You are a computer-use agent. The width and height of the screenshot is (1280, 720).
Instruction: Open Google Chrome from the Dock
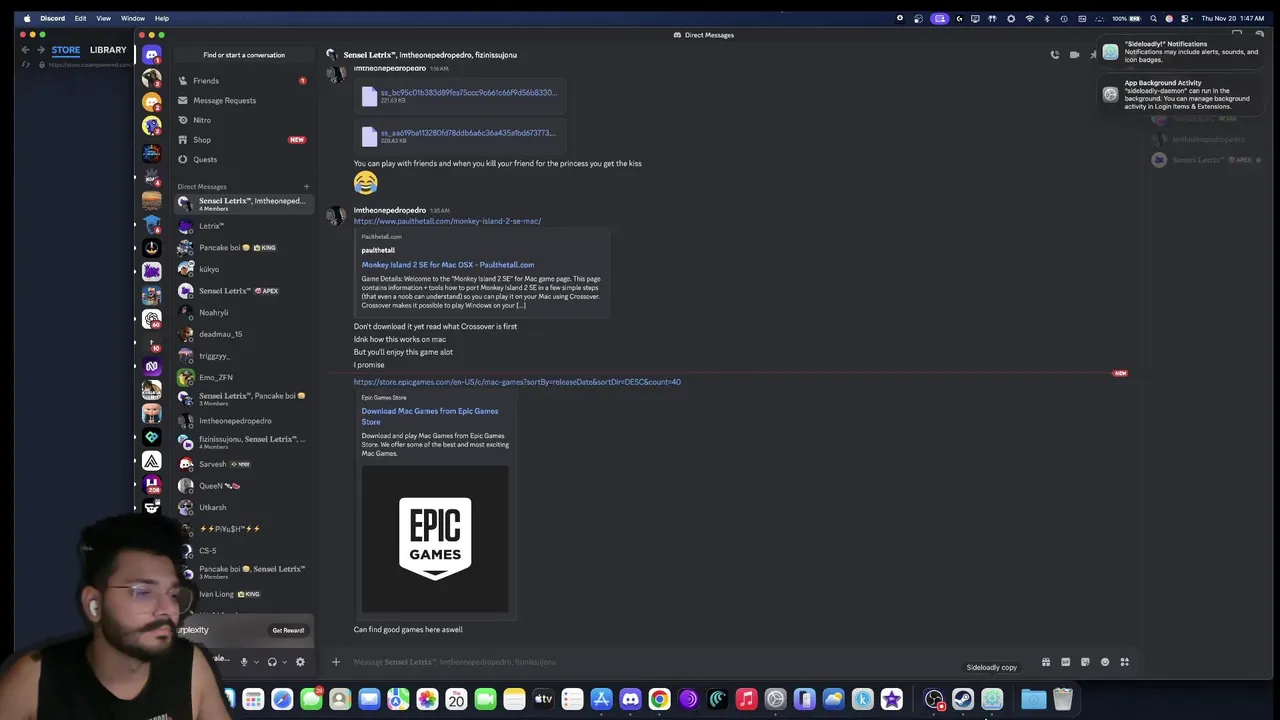(x=659, y=699)
